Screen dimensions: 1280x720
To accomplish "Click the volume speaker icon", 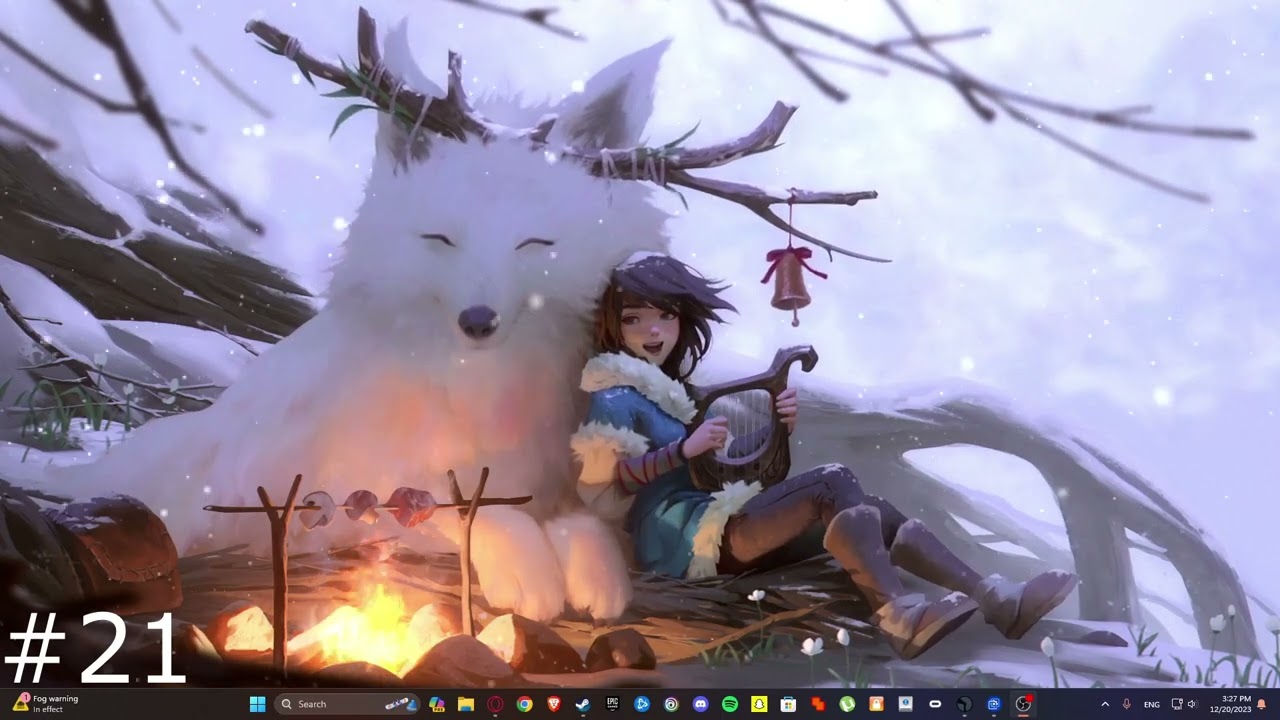I will click(x=1192, y=704).
